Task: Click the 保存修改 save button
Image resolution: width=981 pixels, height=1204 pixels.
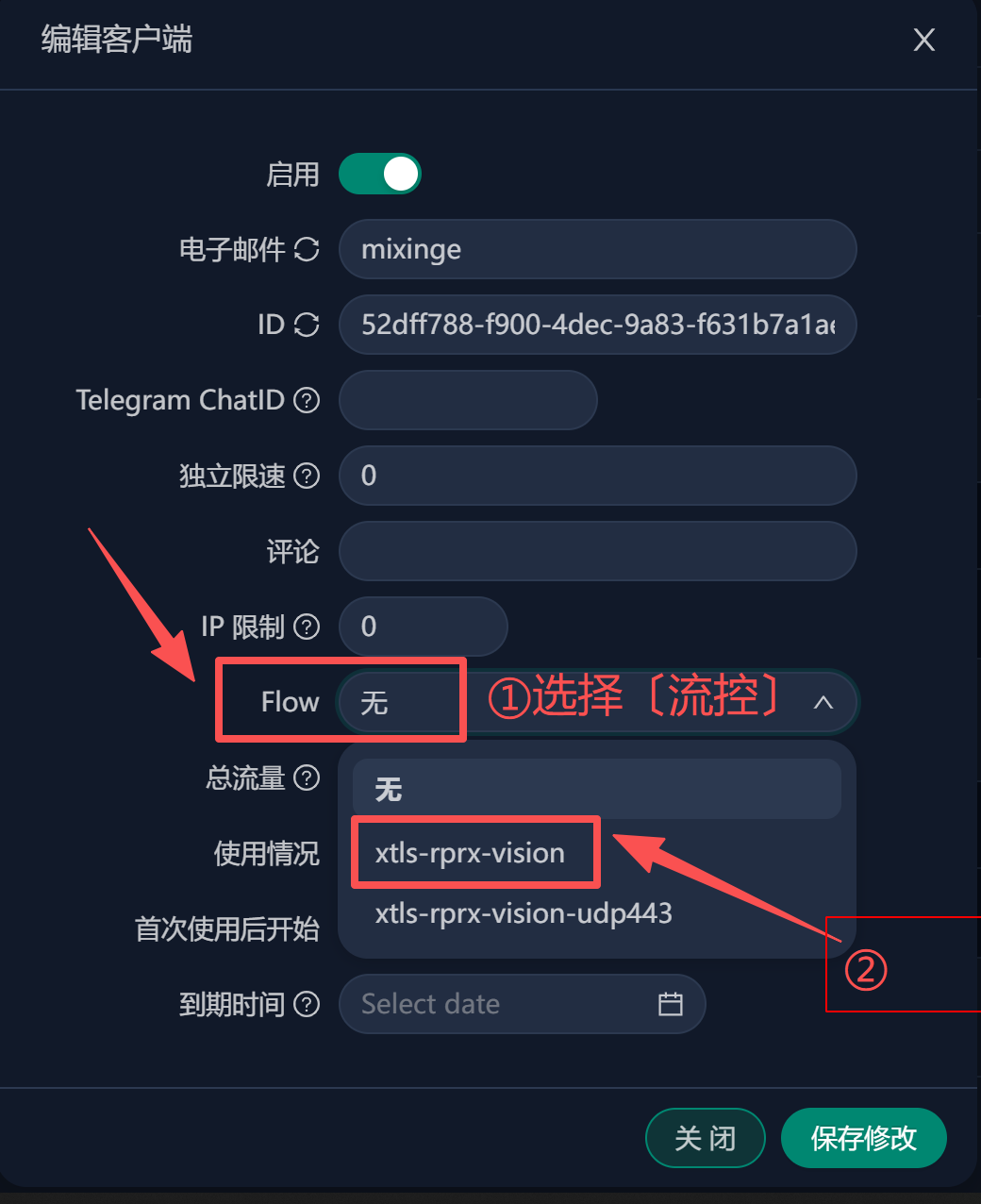Action: click(x=864, y=1138)
